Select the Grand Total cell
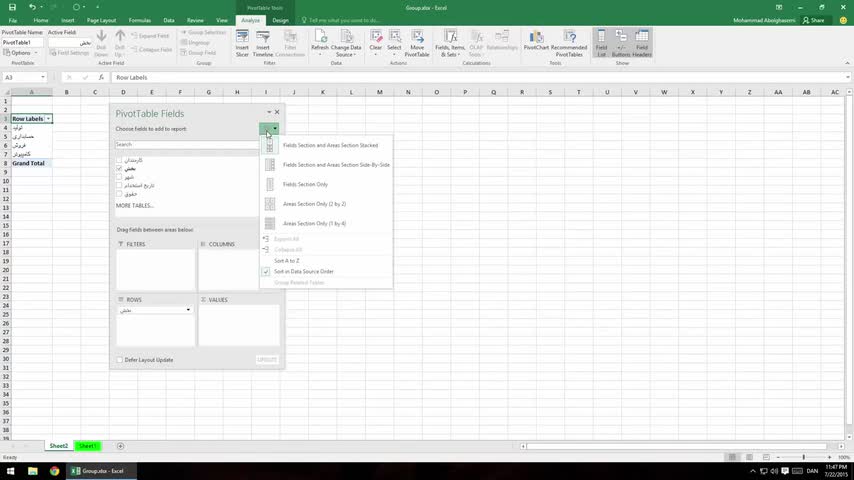854x480 pixels. (x=32, y=163)
